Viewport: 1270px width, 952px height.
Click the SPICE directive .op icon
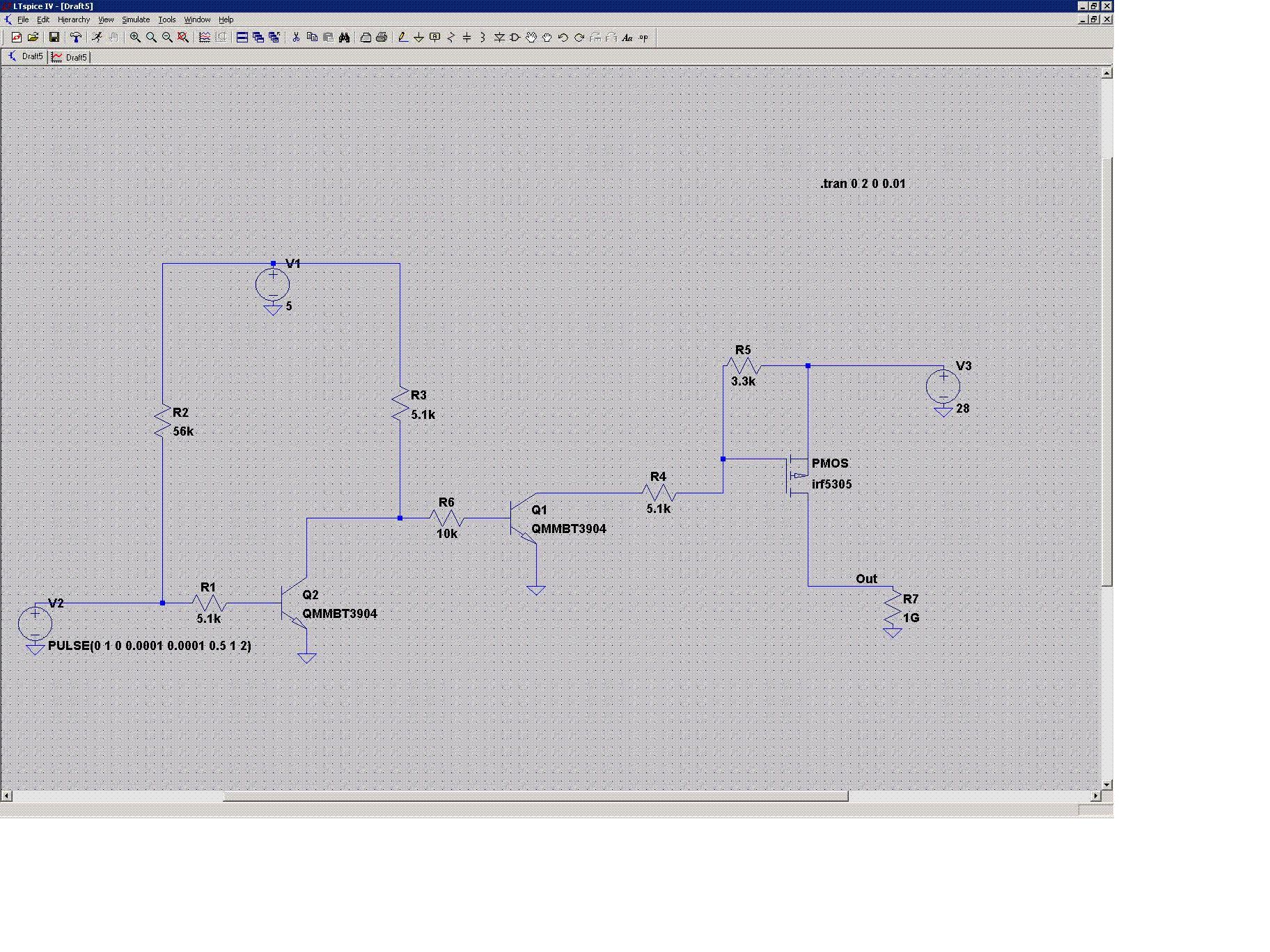pos(643,38)
